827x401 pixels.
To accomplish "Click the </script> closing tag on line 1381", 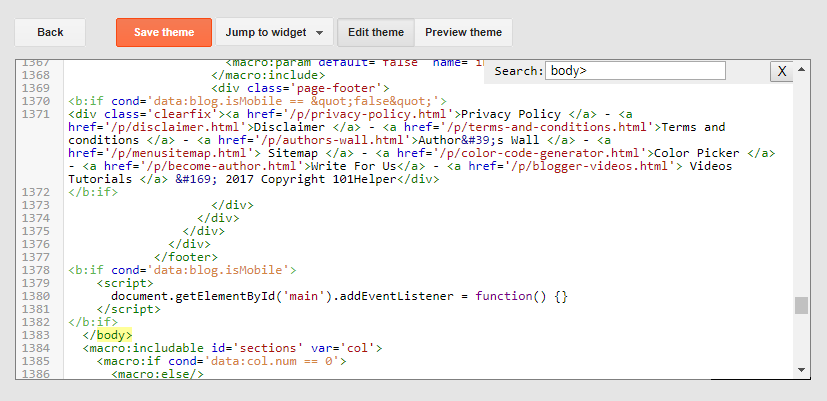I will [129, 309].
